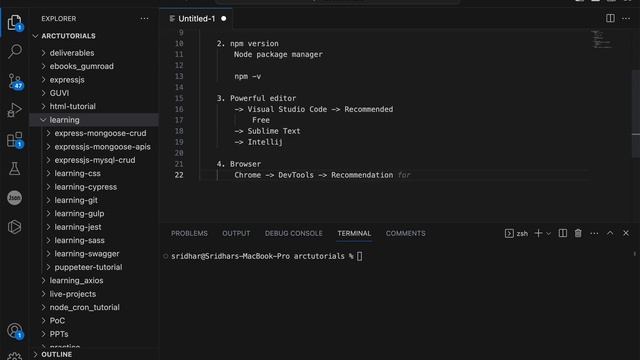Open the Testing flask icon
640x360 pixels.
(15, 169)
